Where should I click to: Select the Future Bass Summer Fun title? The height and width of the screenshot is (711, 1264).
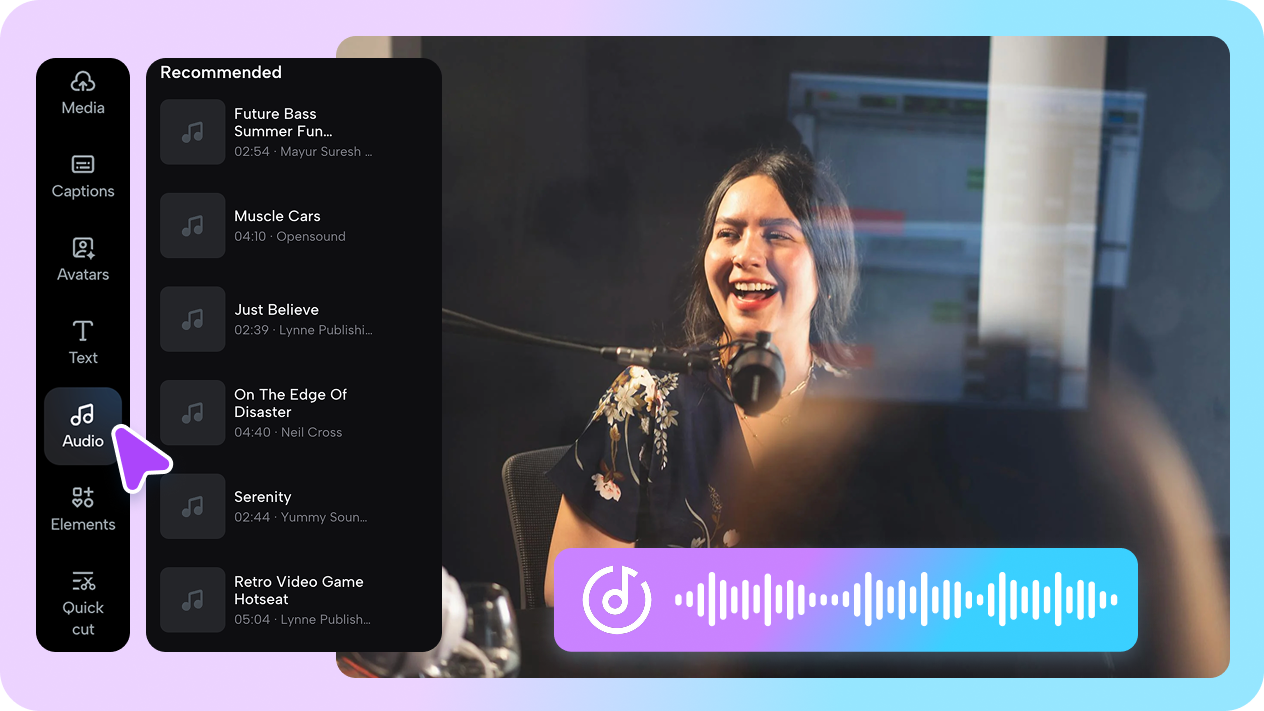click(x=283, y=122)
